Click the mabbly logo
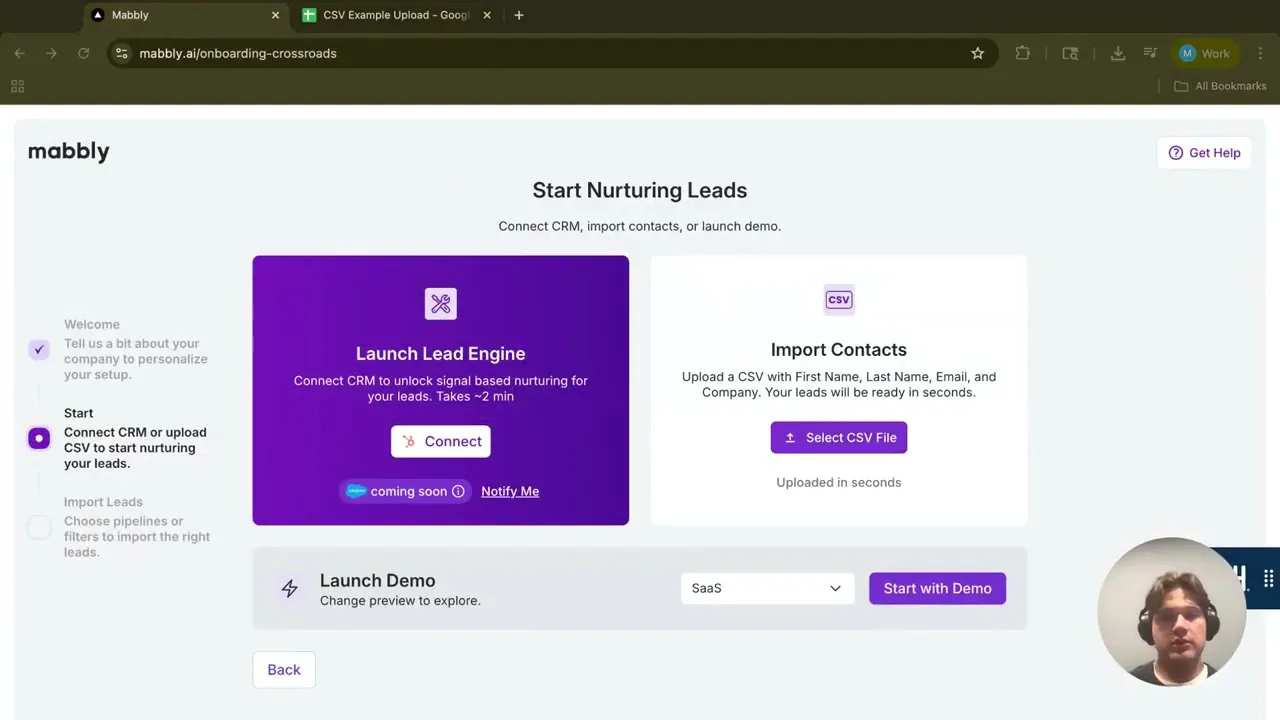Screen dimensions: 1280x720 click(68, 151)
